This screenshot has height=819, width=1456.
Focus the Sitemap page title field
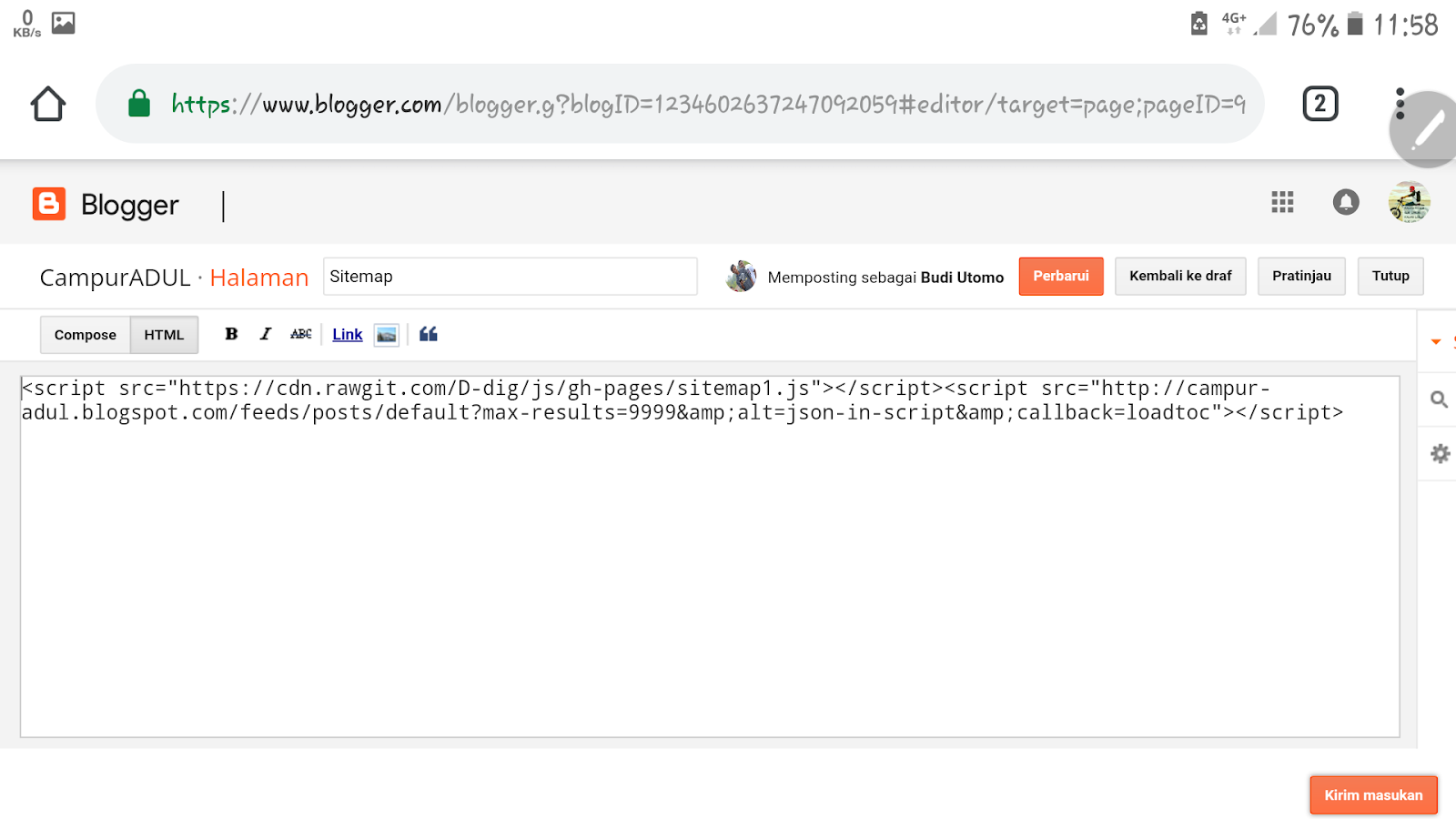pos(511,277)
